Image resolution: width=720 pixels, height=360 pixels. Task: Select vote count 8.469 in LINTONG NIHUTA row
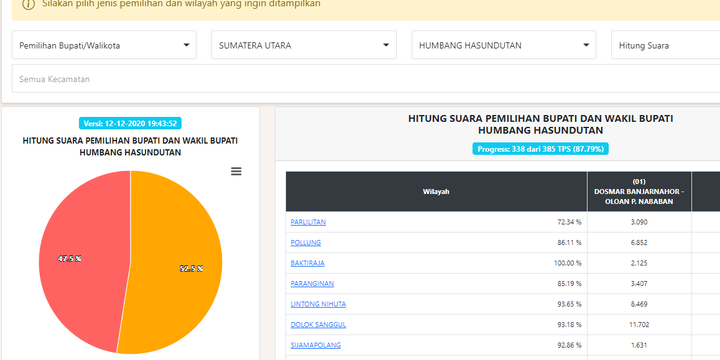tap(639, 304)
